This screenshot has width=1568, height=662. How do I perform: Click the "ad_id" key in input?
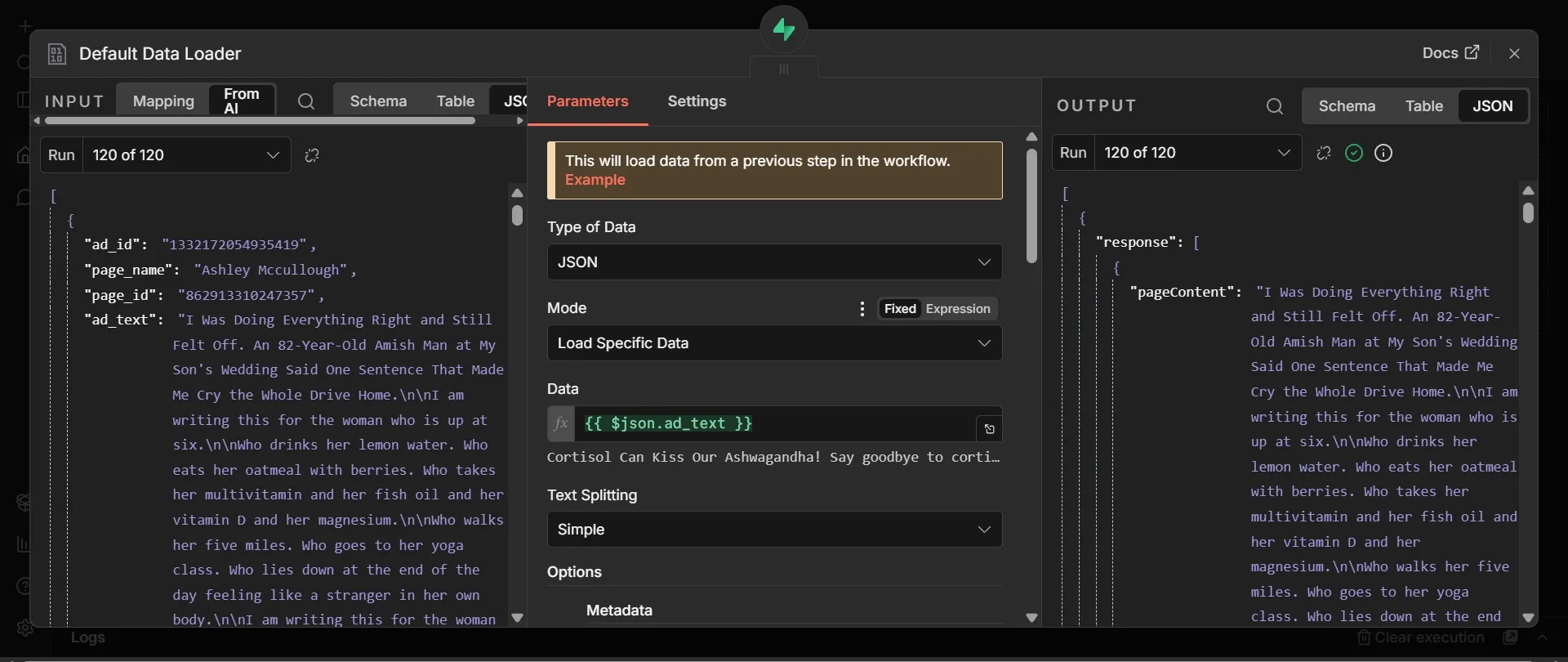click(x=116, y=244)
